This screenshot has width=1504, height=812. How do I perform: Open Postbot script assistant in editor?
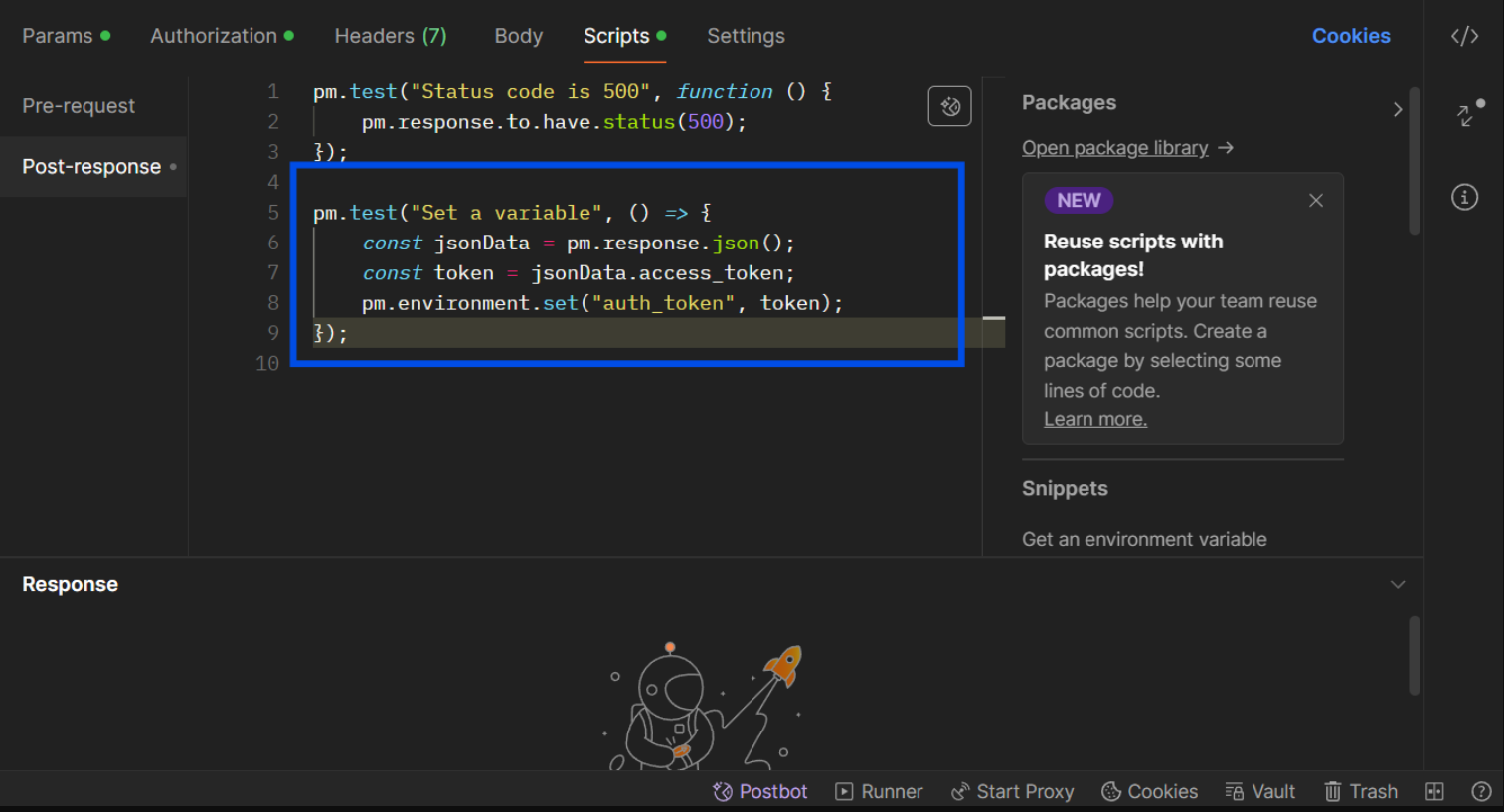pos(949,106)
